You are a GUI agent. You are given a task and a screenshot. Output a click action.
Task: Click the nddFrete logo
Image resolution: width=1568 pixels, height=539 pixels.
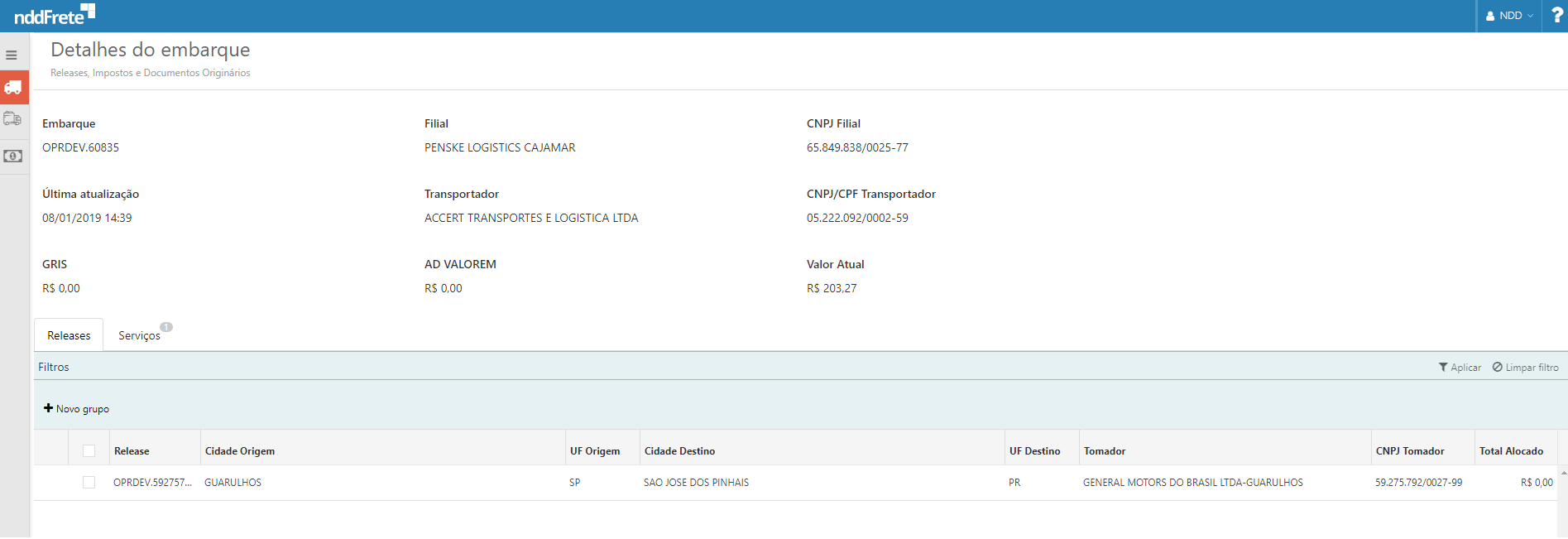pyautogui.click(x=55, y=15)
